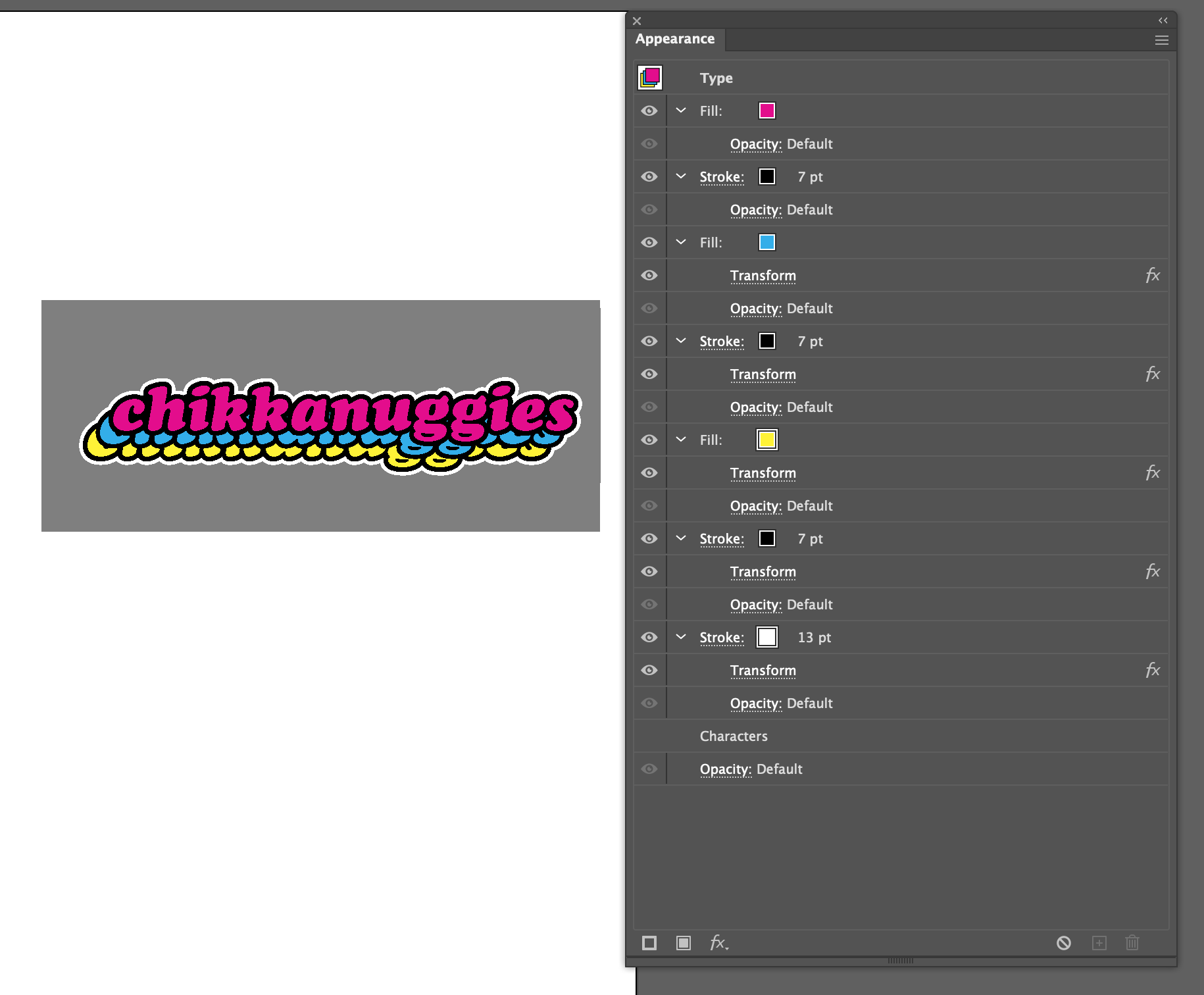The image size is (1204, 995).
Task: Open the Appearance panel hamburger menu
Action: pos(1161,40)
